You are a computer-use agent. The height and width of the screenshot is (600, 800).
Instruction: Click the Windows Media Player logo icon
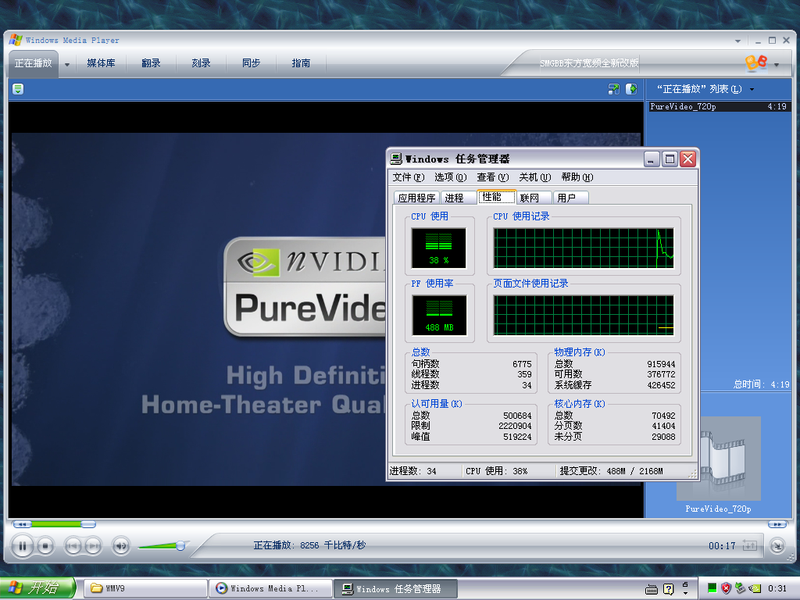(15, 40)
